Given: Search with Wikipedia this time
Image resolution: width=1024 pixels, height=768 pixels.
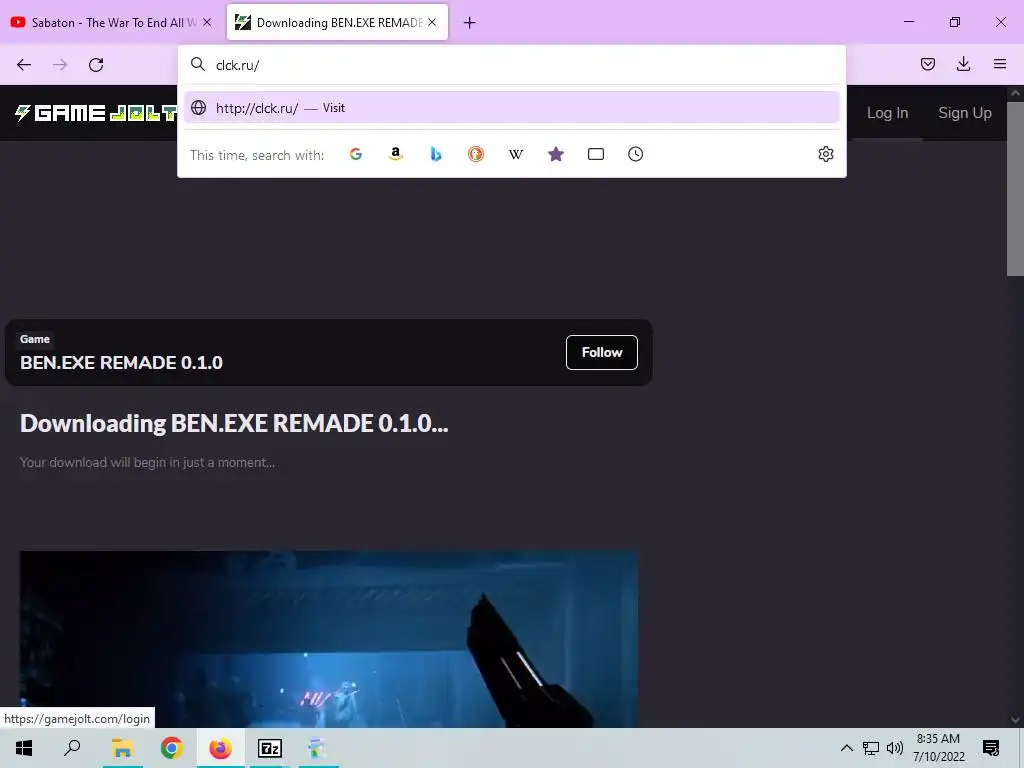Looking at the screenshot, I should click(x=516, y=154).
